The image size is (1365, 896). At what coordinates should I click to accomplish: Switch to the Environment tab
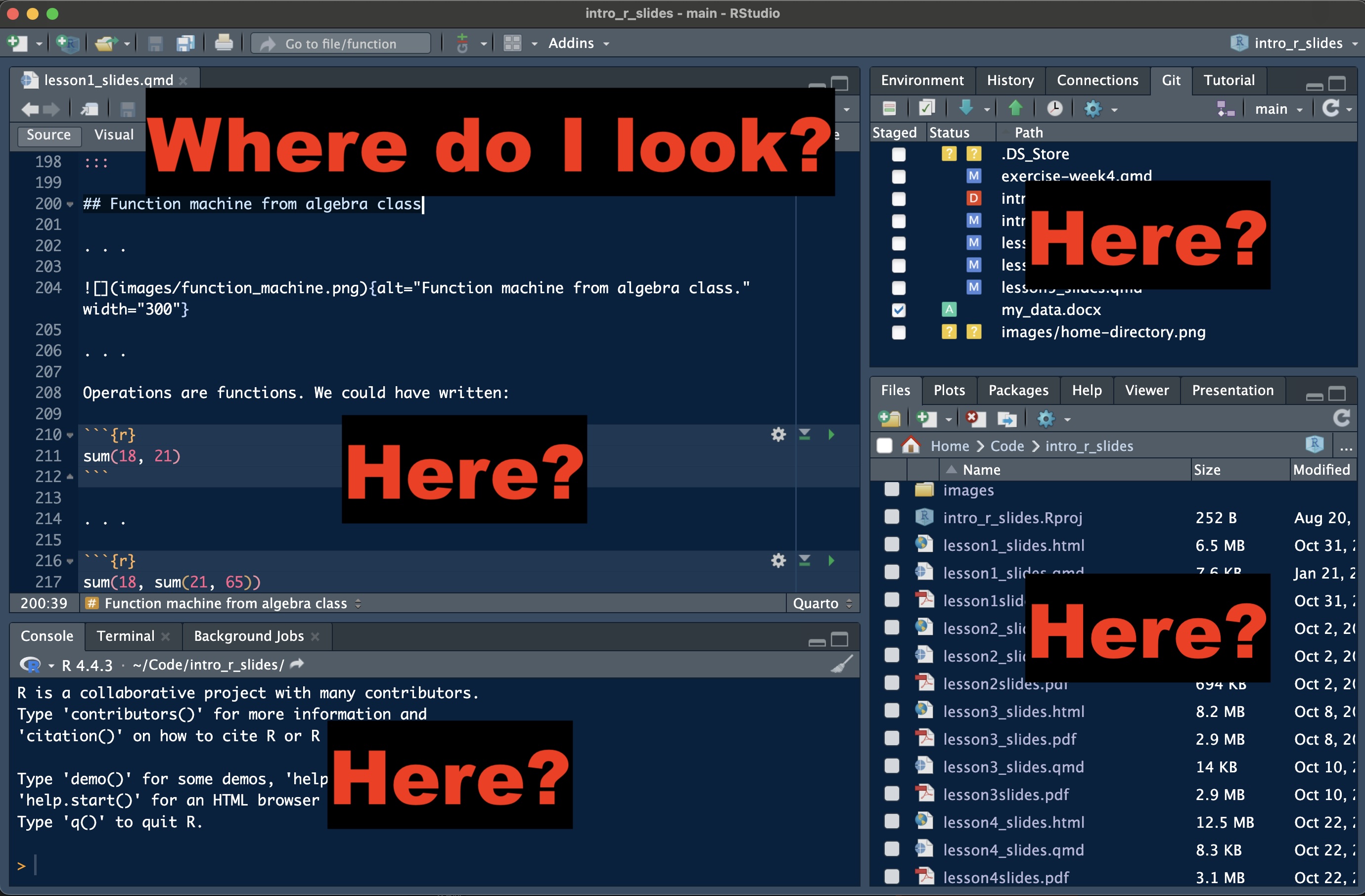922,80
